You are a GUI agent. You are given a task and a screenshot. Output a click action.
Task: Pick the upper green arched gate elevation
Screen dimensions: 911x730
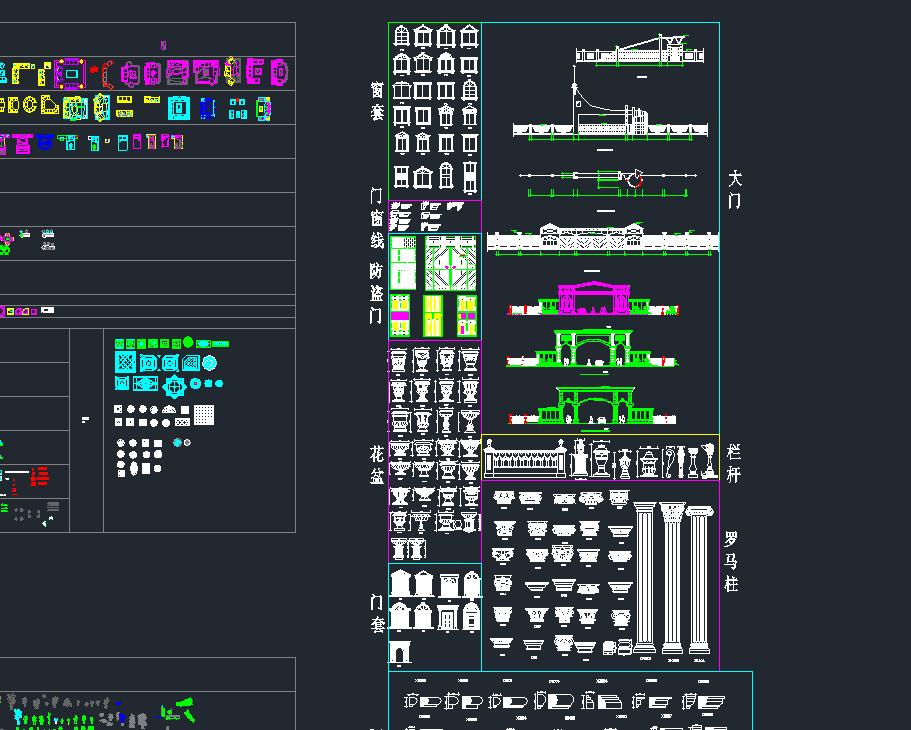click(592, 347)
